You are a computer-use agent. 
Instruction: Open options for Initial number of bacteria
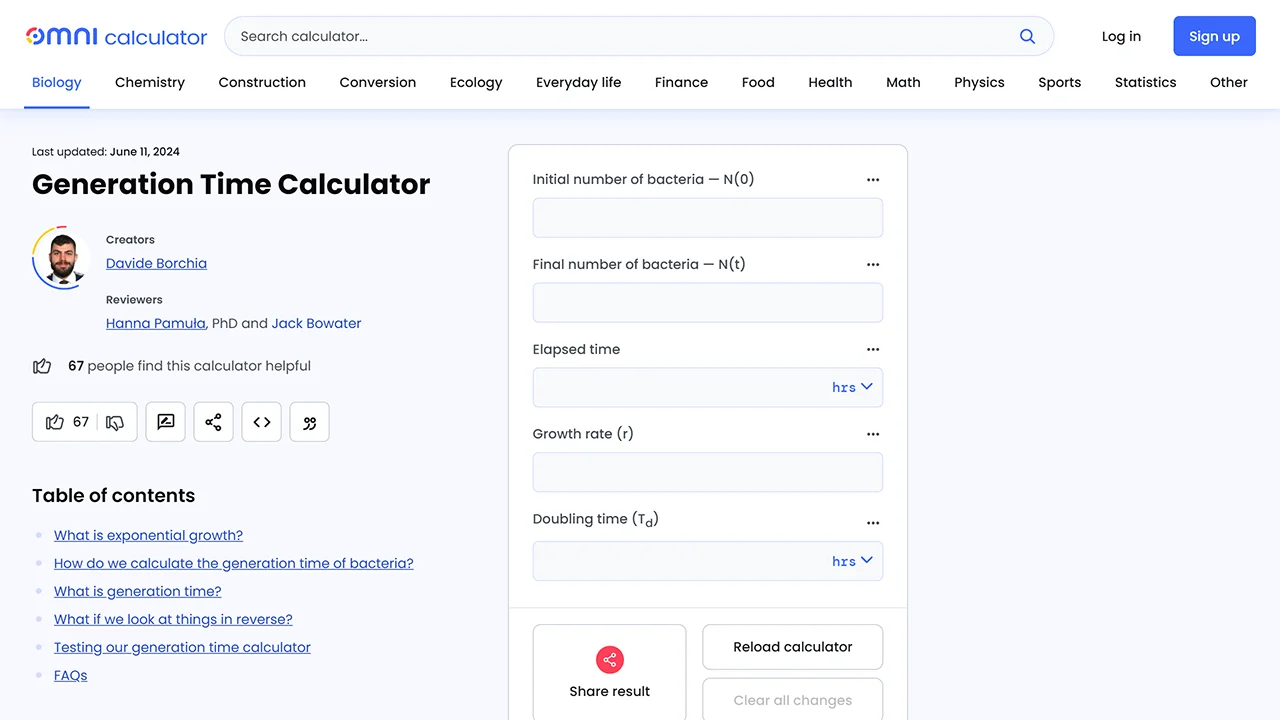point(873,179)
